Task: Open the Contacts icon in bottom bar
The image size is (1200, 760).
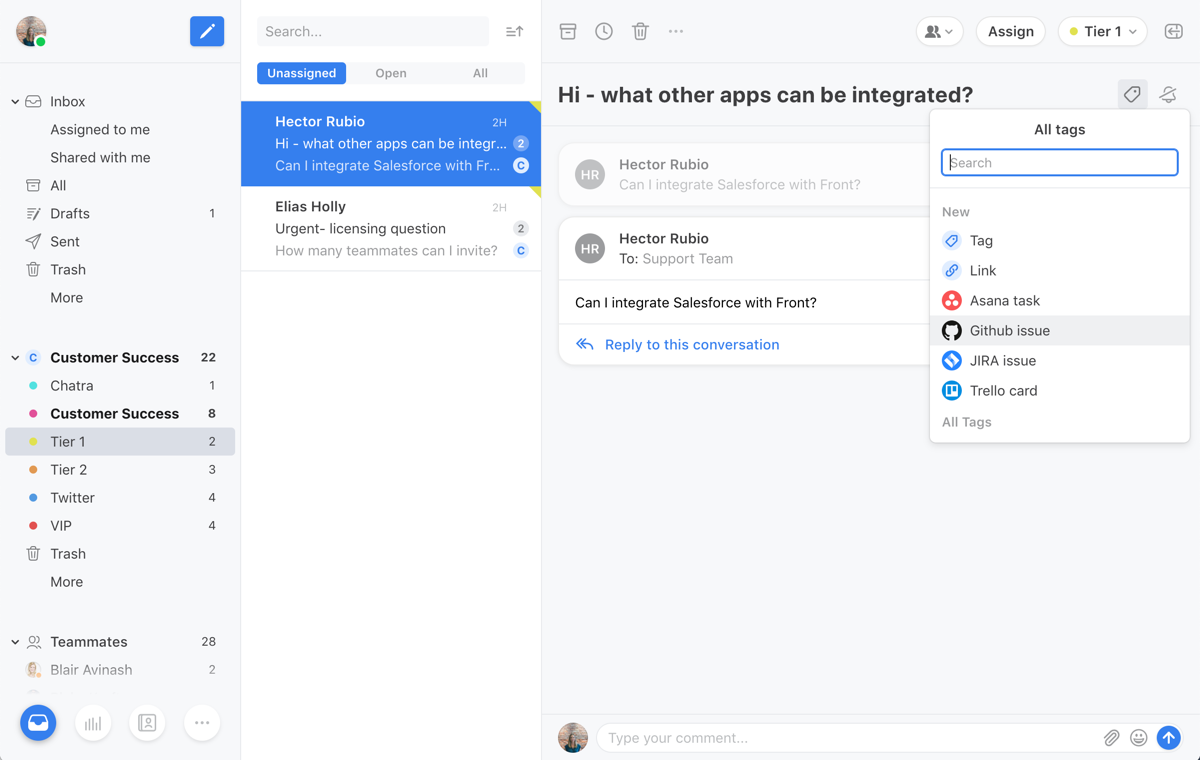Action: coord(147,723)
